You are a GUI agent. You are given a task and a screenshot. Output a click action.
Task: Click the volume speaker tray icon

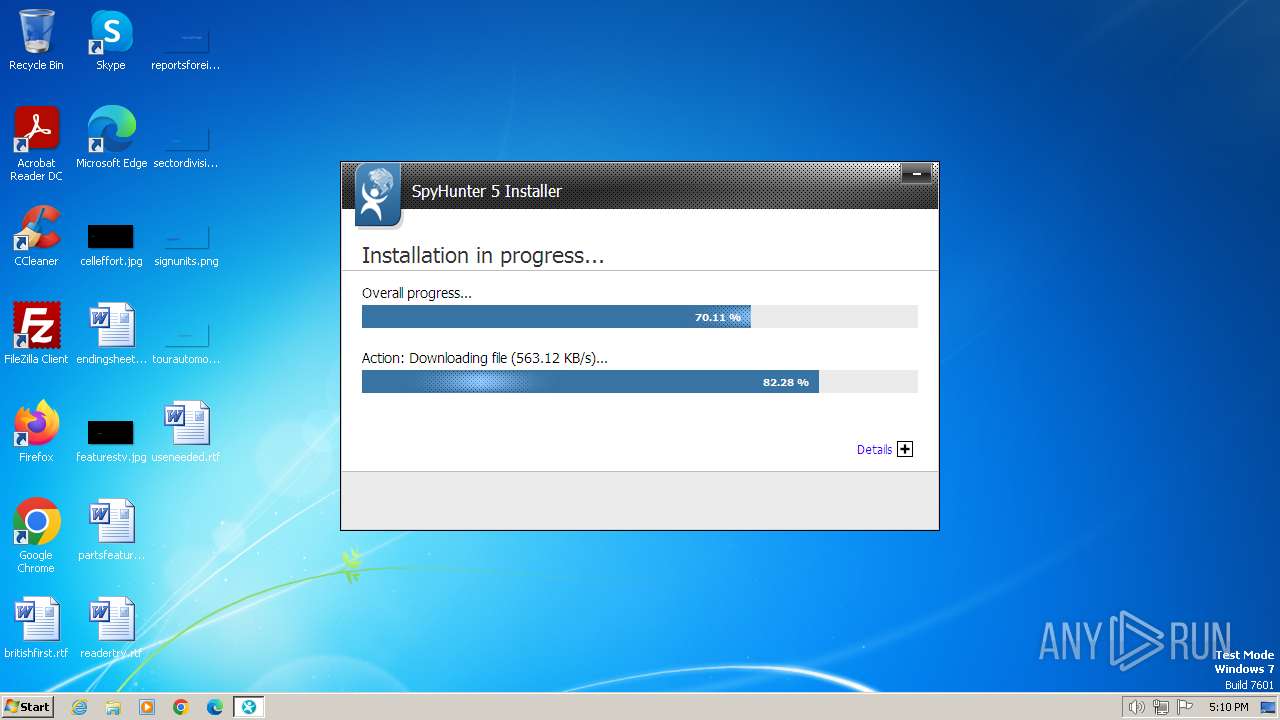tap(1136, 707)
